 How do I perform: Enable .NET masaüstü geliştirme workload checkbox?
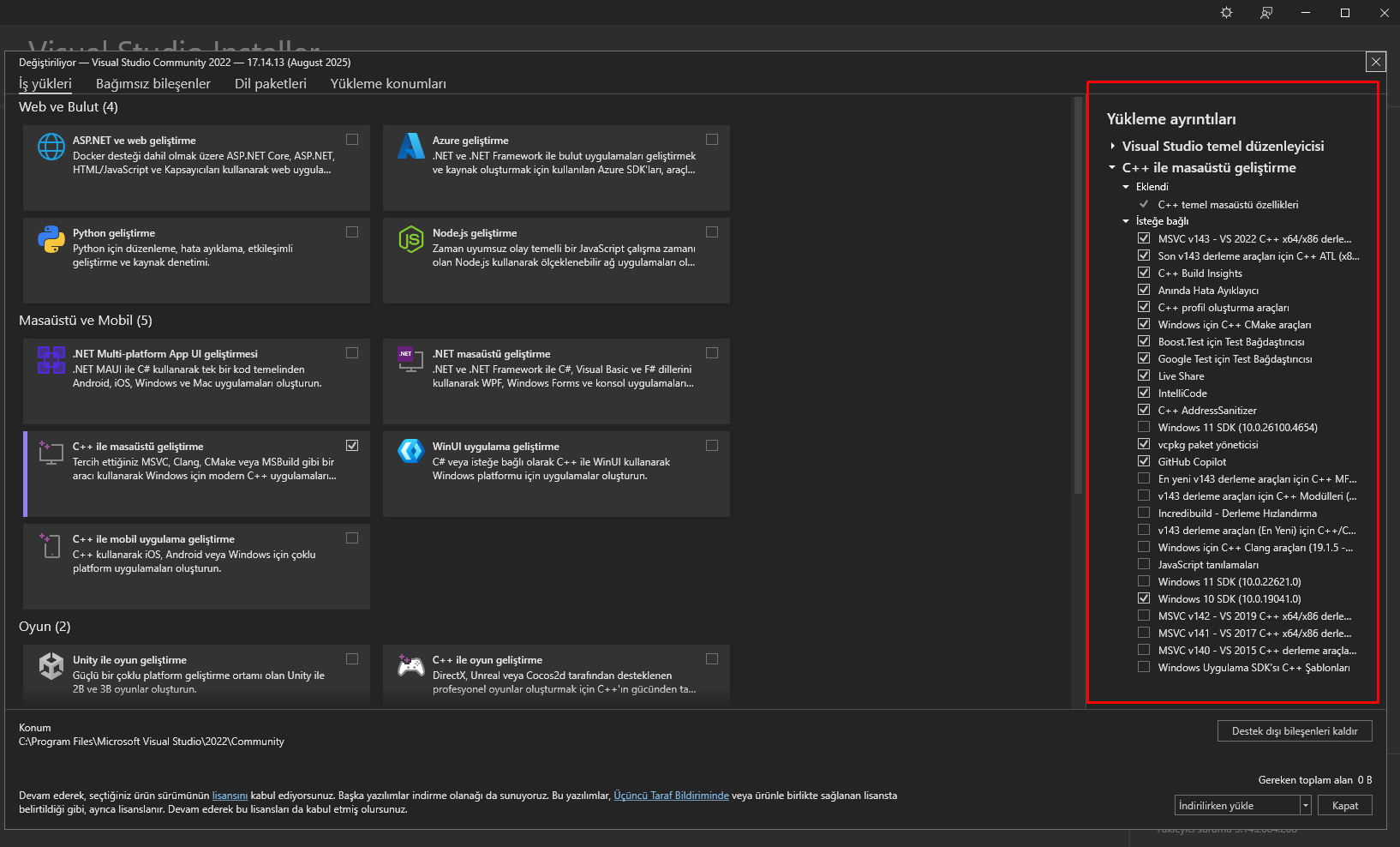coord(712,352)
